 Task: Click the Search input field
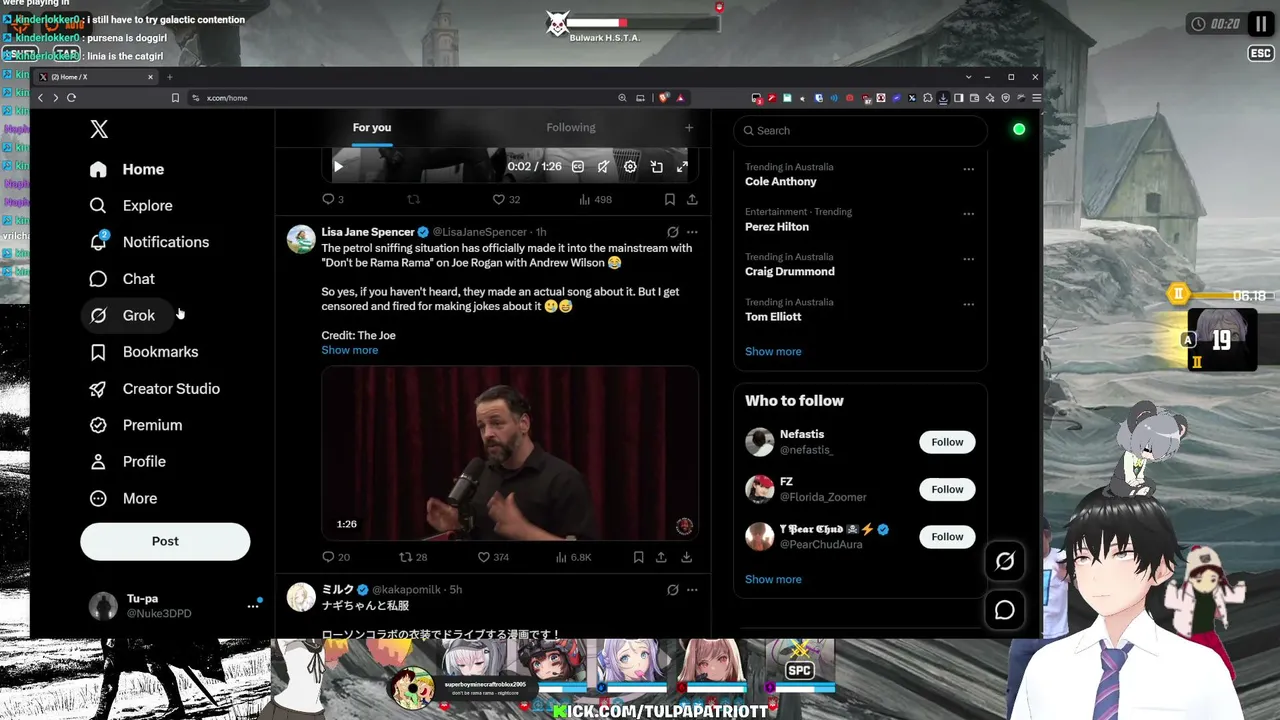pos(860,130)
